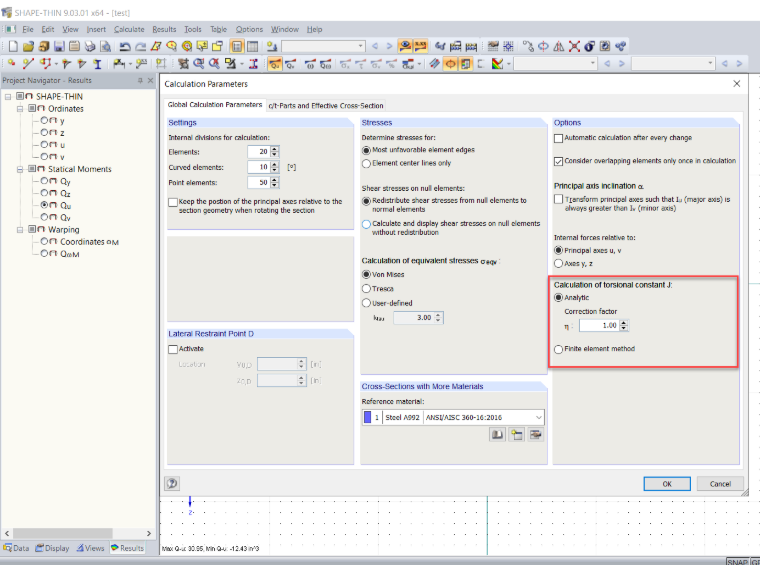The width and height of the screenshot is (760, 570).
Task: Click the show values x.xx icon
Action: pyautogui.click(x=420, y=46)
